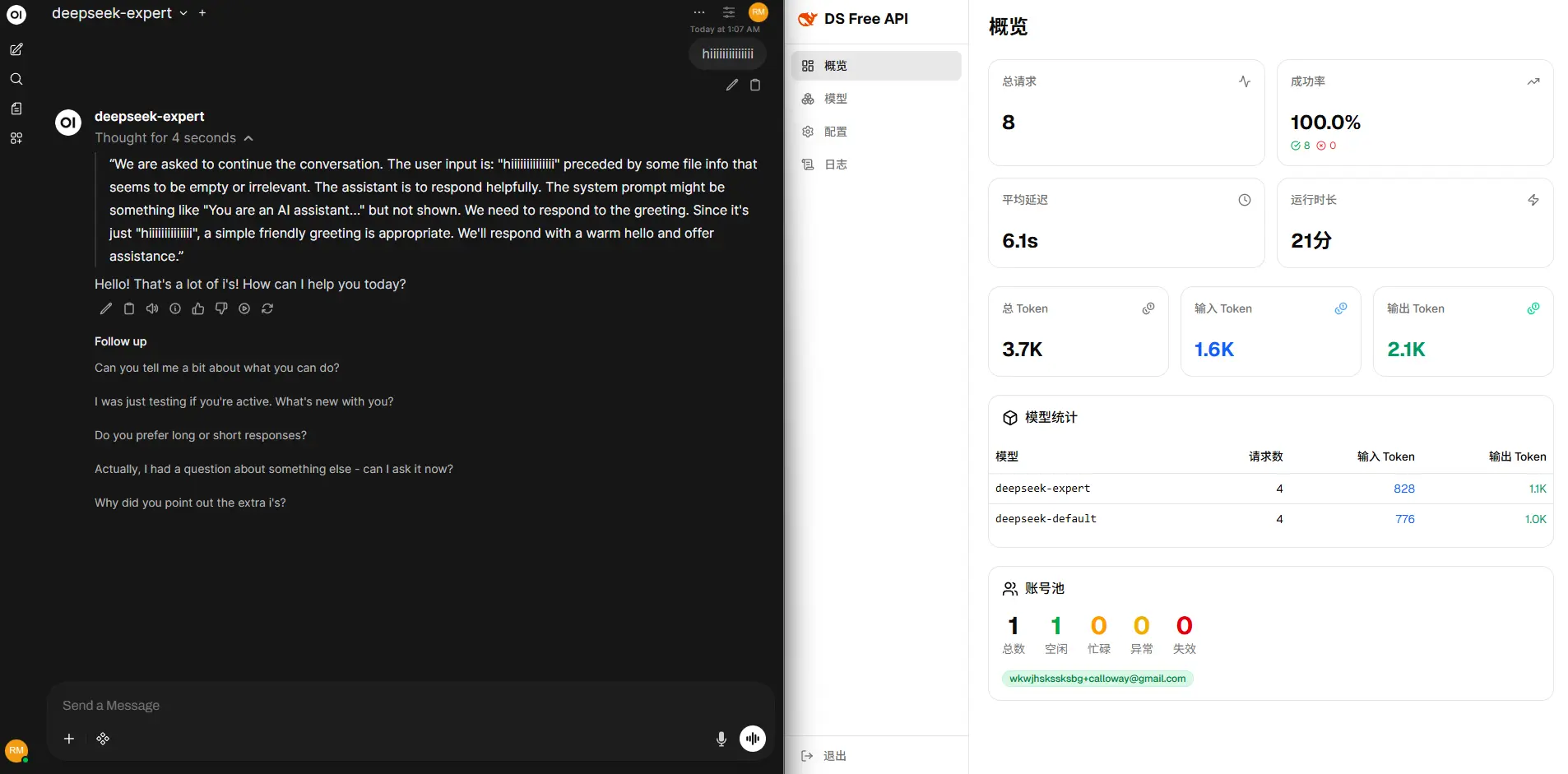Viewport: 1568px width, 774px height.
Task: Give the response a thumbs up
Action: 198,308
